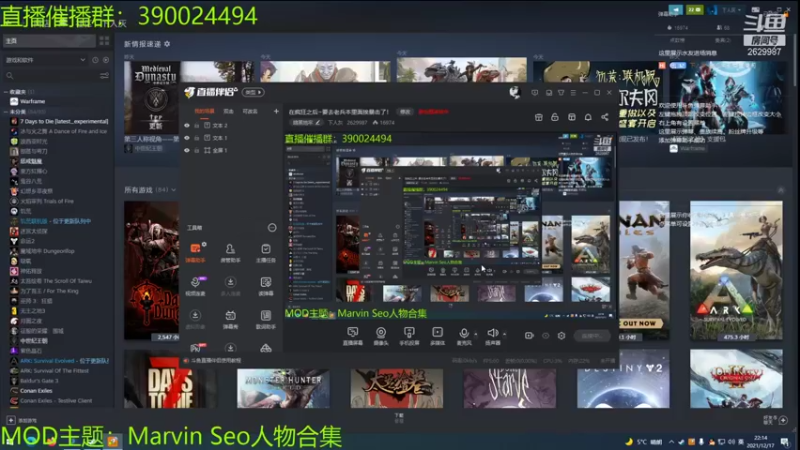
Task: Toggle lock on 文本 2 source
Action: (196, 126)
